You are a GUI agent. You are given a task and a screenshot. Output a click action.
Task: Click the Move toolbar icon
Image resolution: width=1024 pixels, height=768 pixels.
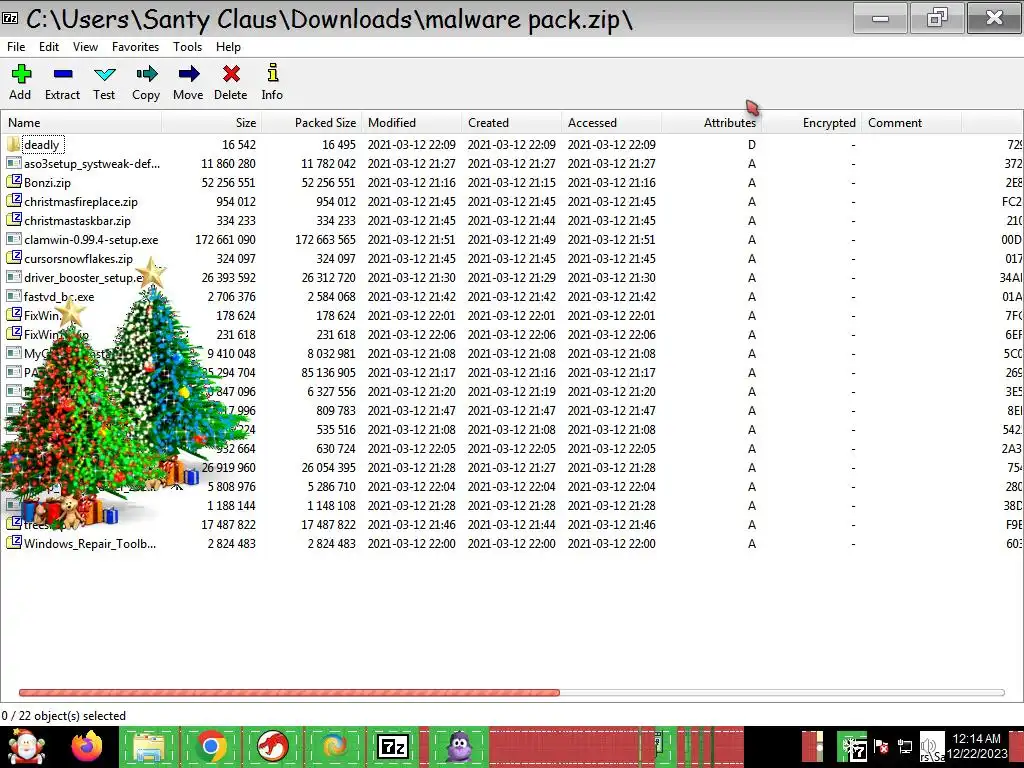pos(188,74)
